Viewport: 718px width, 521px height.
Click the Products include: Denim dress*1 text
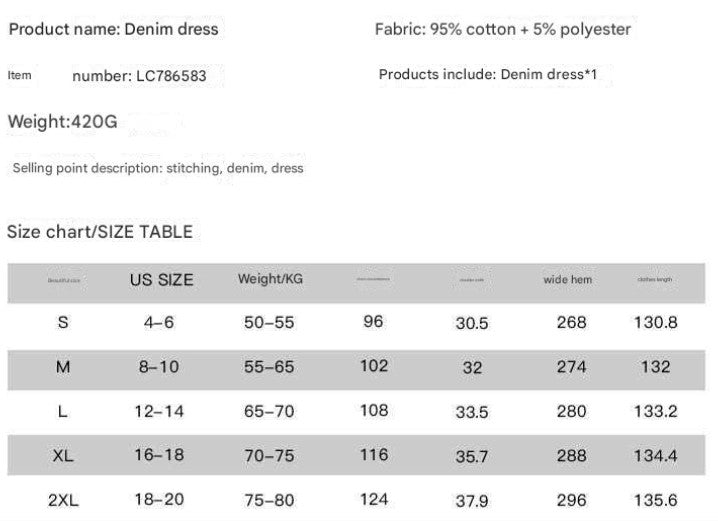488,75
